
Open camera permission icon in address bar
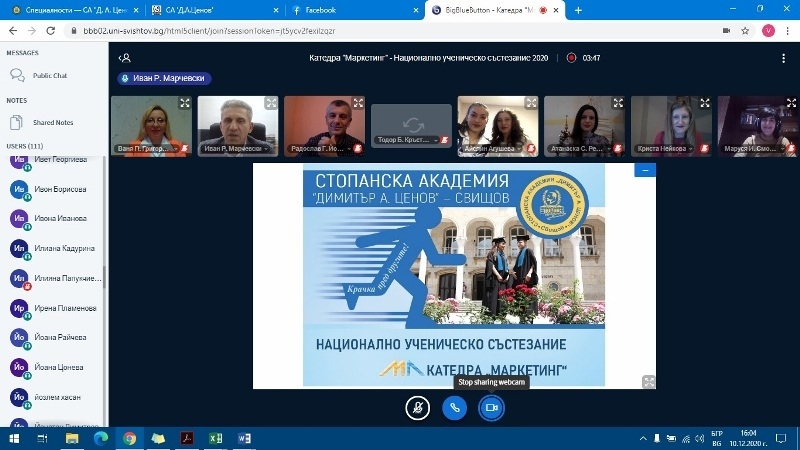727,31
